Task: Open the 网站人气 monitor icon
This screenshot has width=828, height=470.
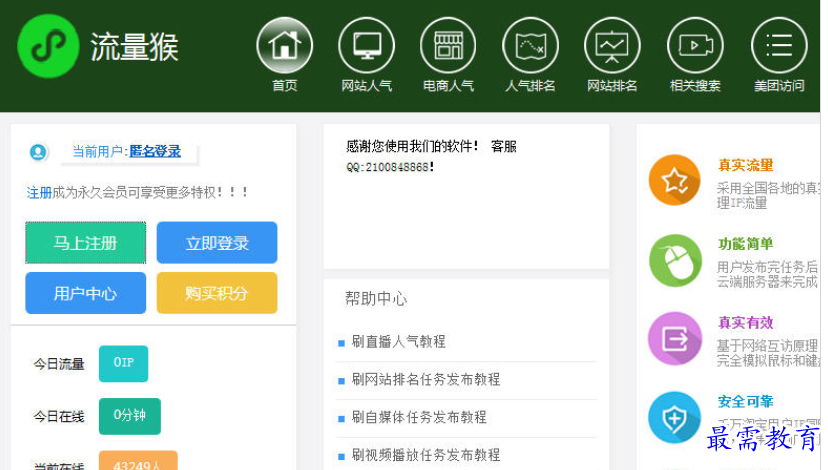Action: pyautogui.click(x=366, y=45)
